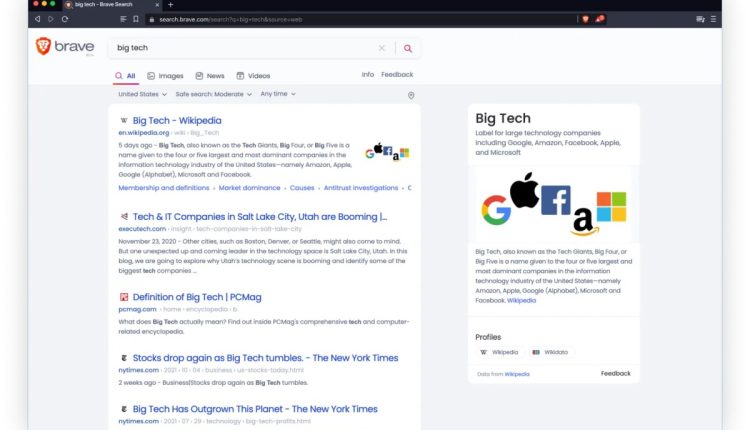This screenshot has height=430, width=750.
Task: Click the small logos thumbnail in Wikipedia result
Action: [x=387, y=152]
